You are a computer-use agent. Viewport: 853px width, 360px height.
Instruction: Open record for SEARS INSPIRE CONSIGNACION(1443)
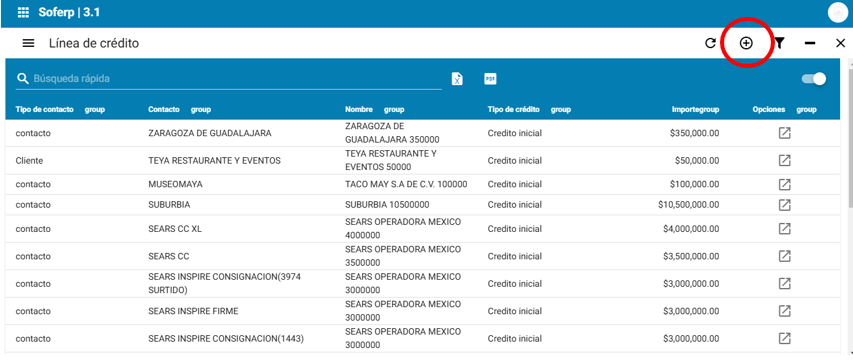[784, 338]
